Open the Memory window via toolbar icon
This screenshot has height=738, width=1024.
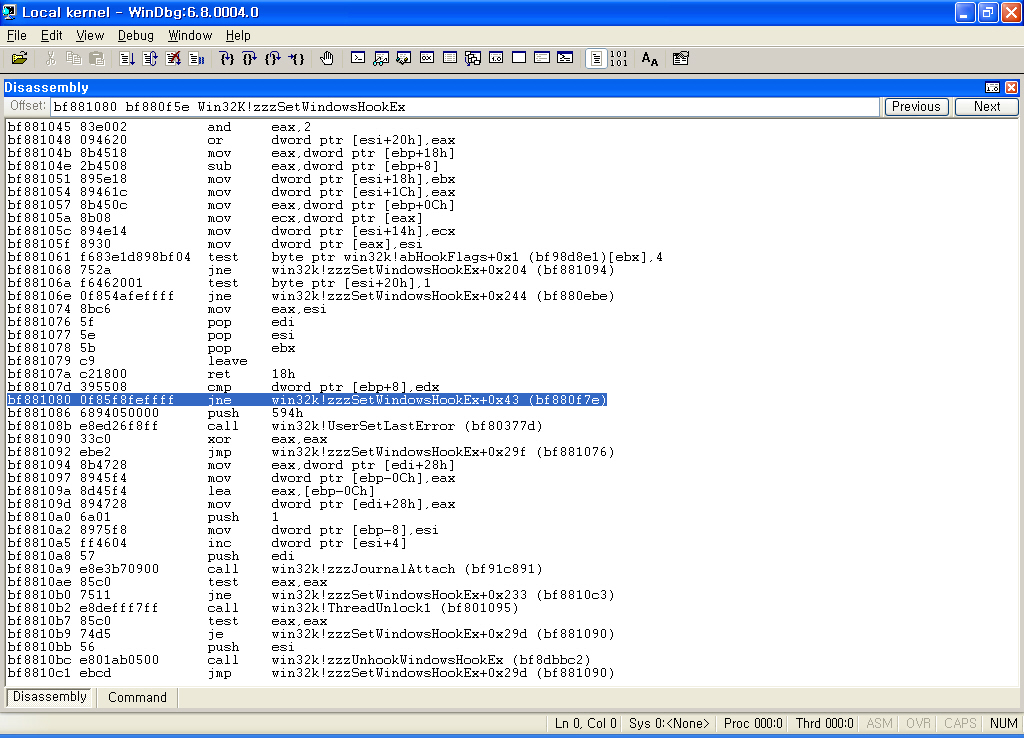[450, 59]
